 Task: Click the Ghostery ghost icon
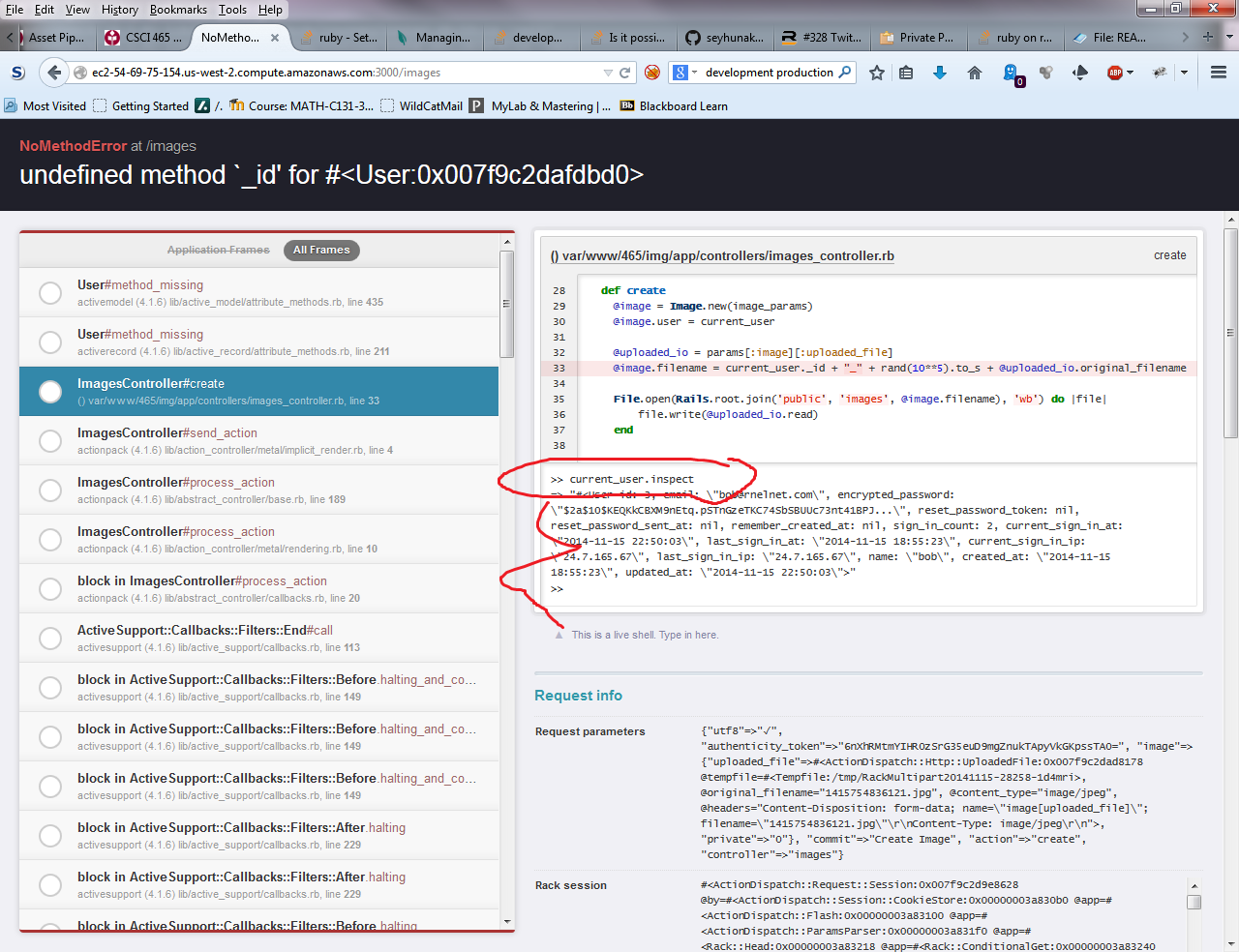click(1012, 74)
